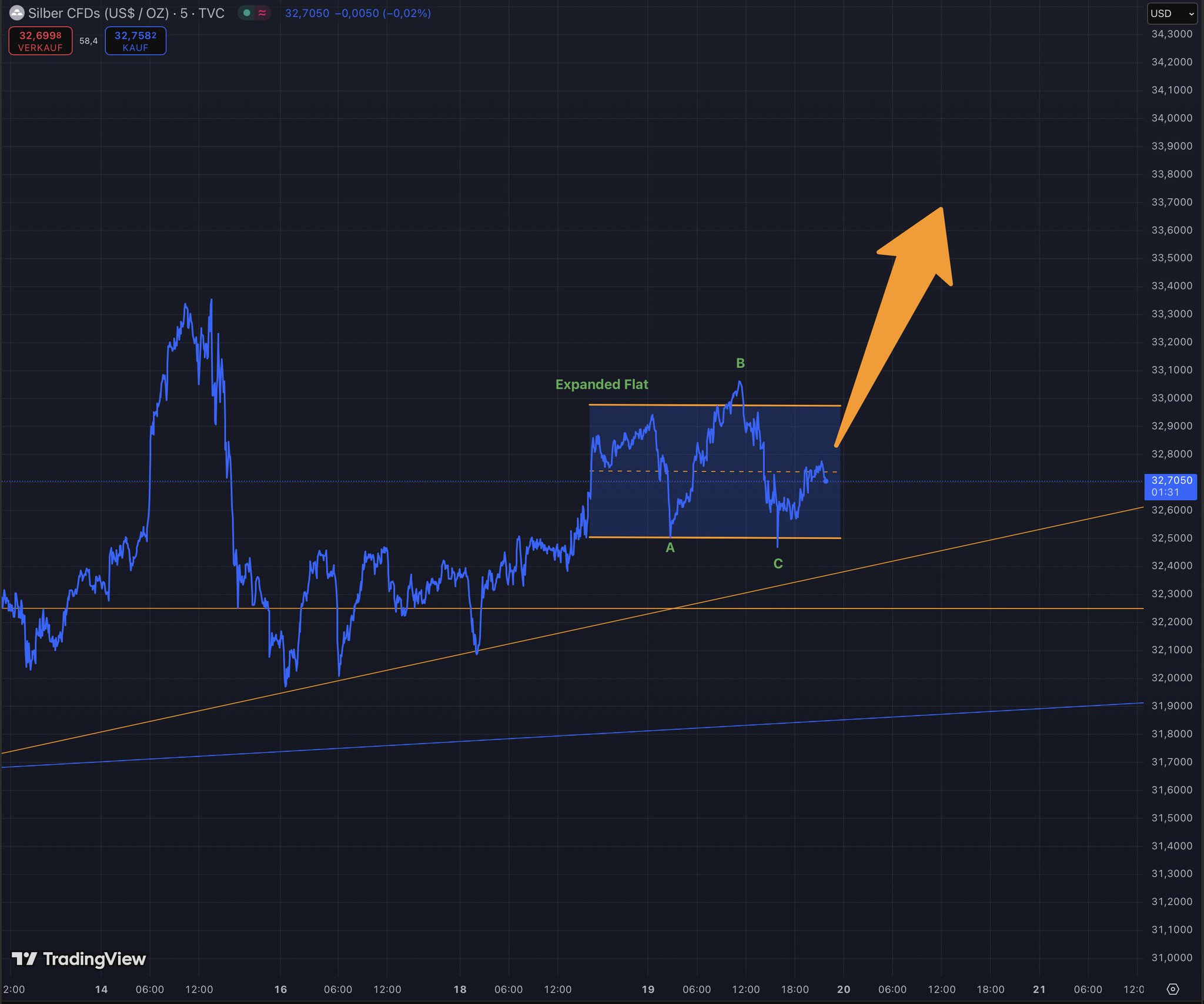Image resolution: width=1204 pixels, height=1004 pixels.
Task: Select the green A wave label
Action: [x=670, y=548]
